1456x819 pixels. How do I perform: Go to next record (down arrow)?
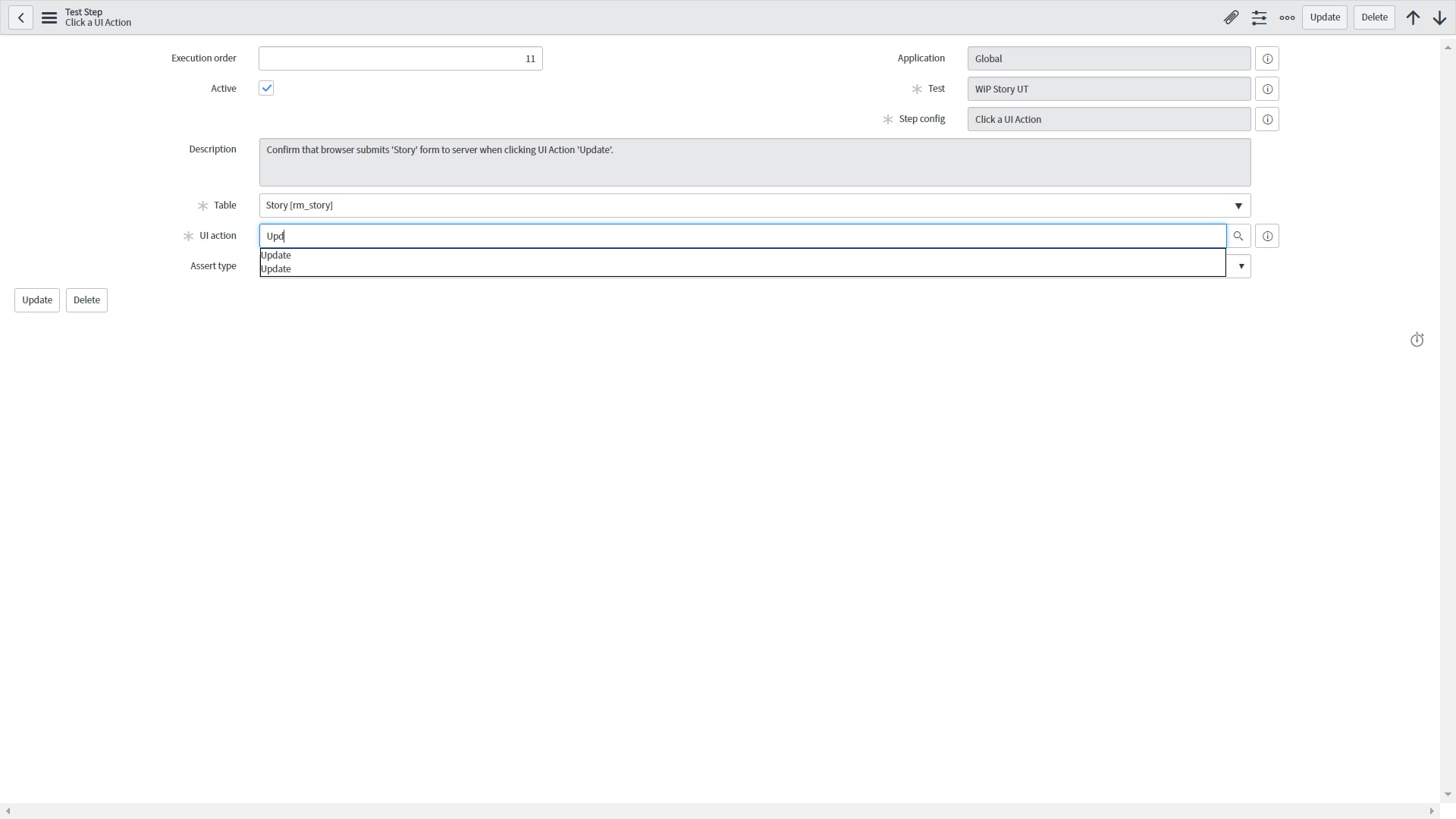click(1439, 17)
